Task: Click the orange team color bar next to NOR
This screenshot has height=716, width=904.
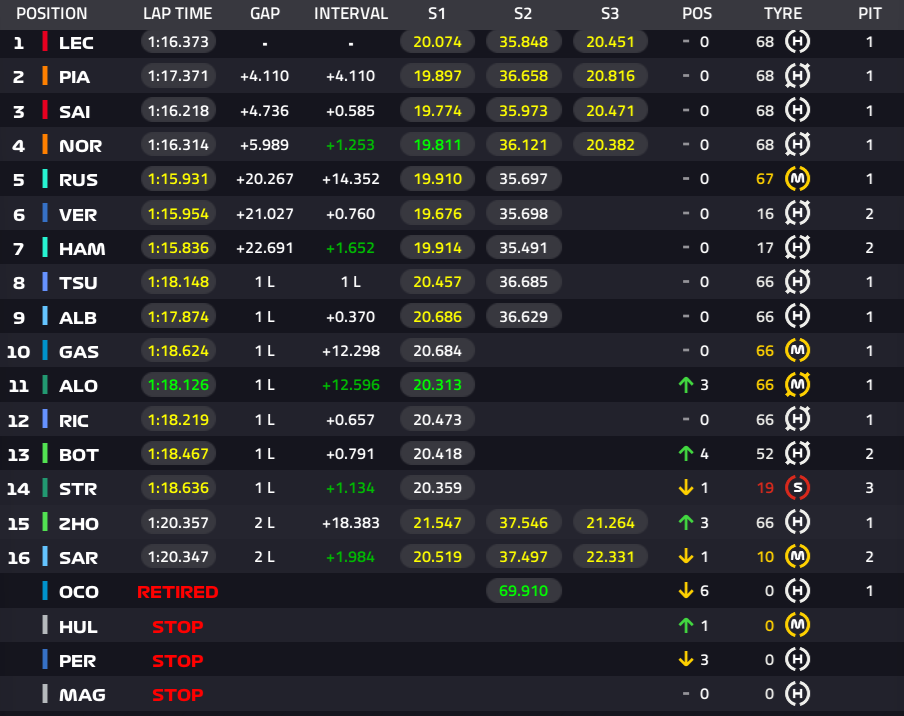Action: tap(45, 145)
